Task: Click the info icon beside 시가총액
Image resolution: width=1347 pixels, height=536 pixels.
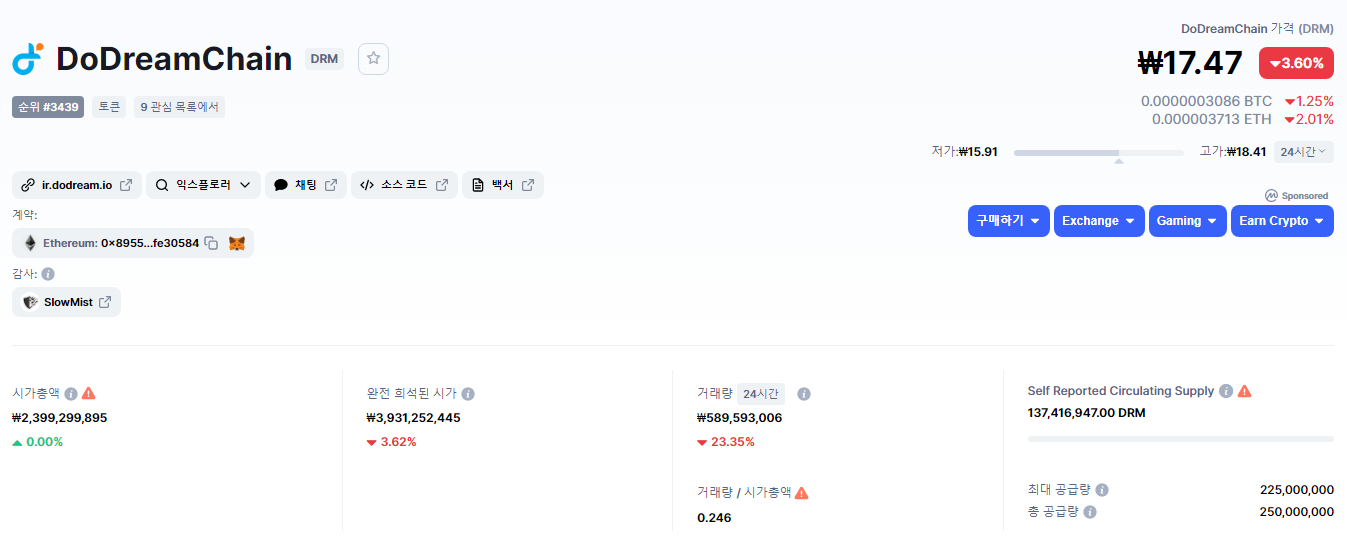Action: (x=71, y=393)
